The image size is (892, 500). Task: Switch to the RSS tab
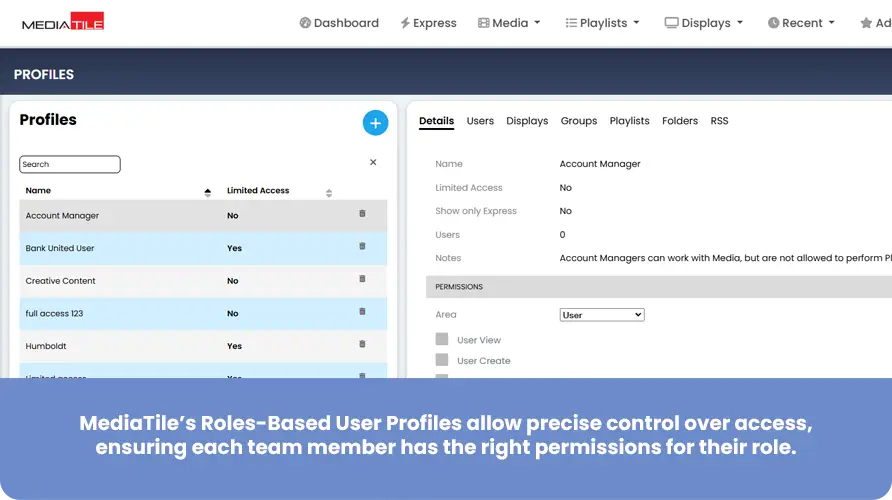[719, 121]
